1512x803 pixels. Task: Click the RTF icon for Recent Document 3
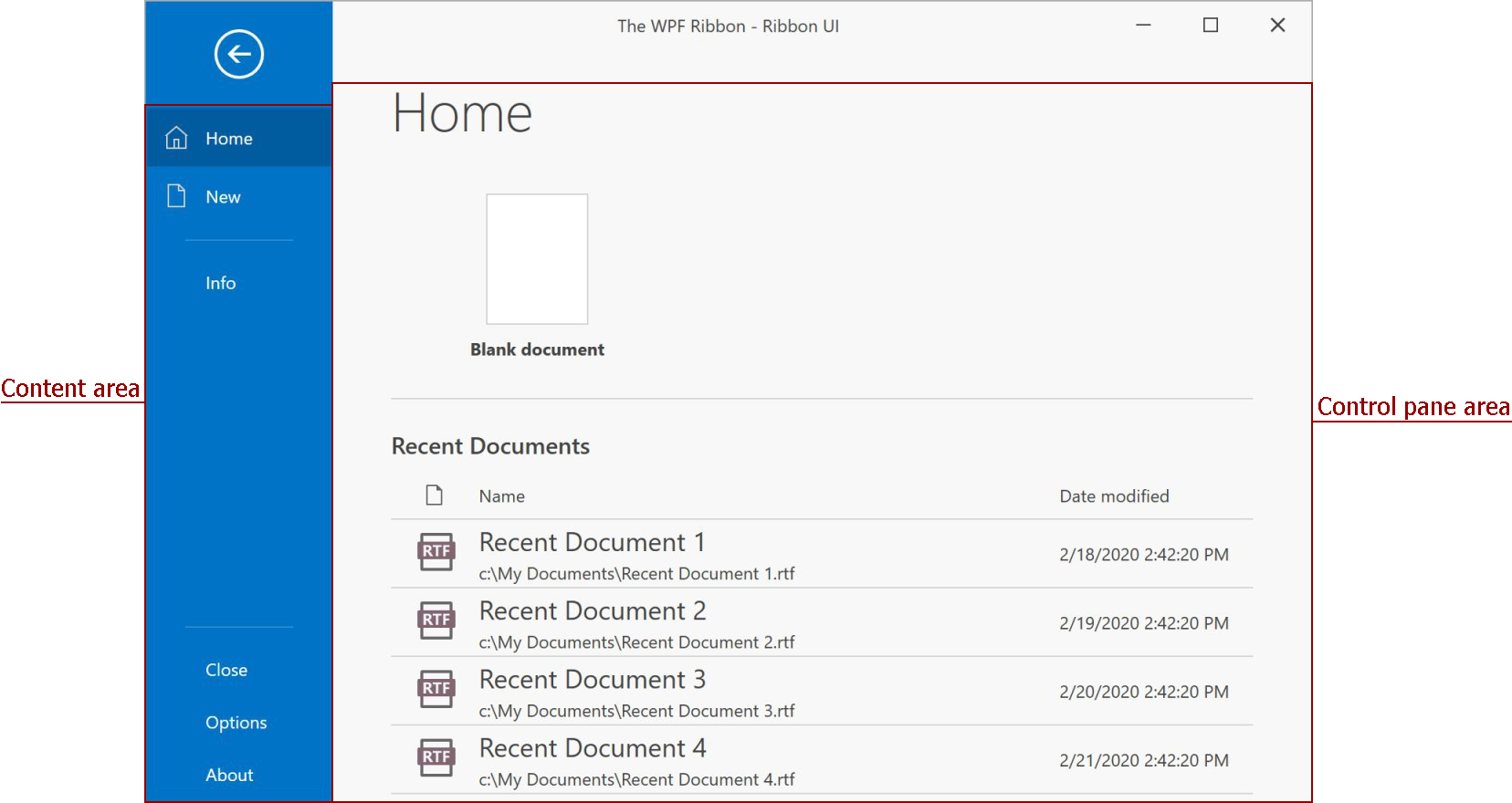(x=436, y=689)
